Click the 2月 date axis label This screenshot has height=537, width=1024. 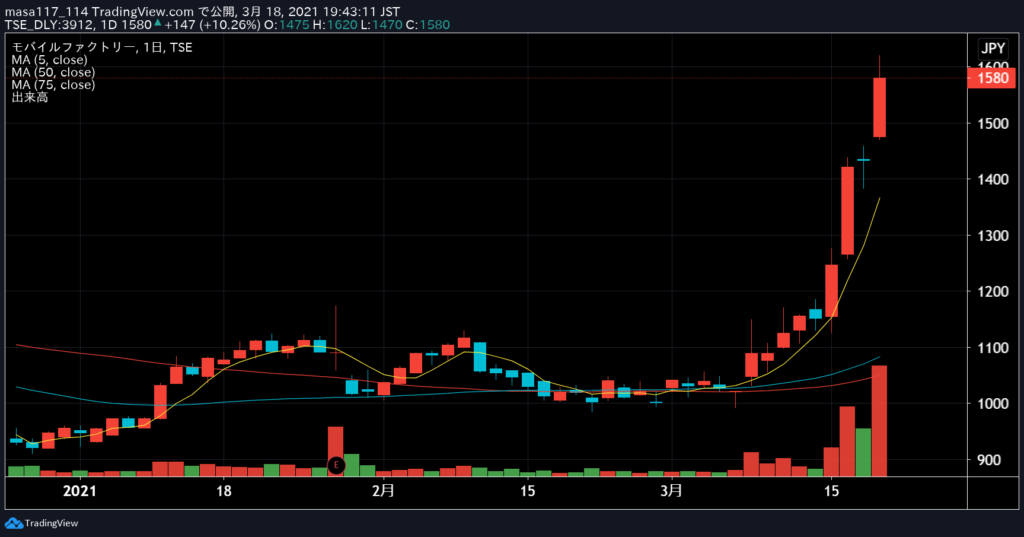click(x=383, y=491)
